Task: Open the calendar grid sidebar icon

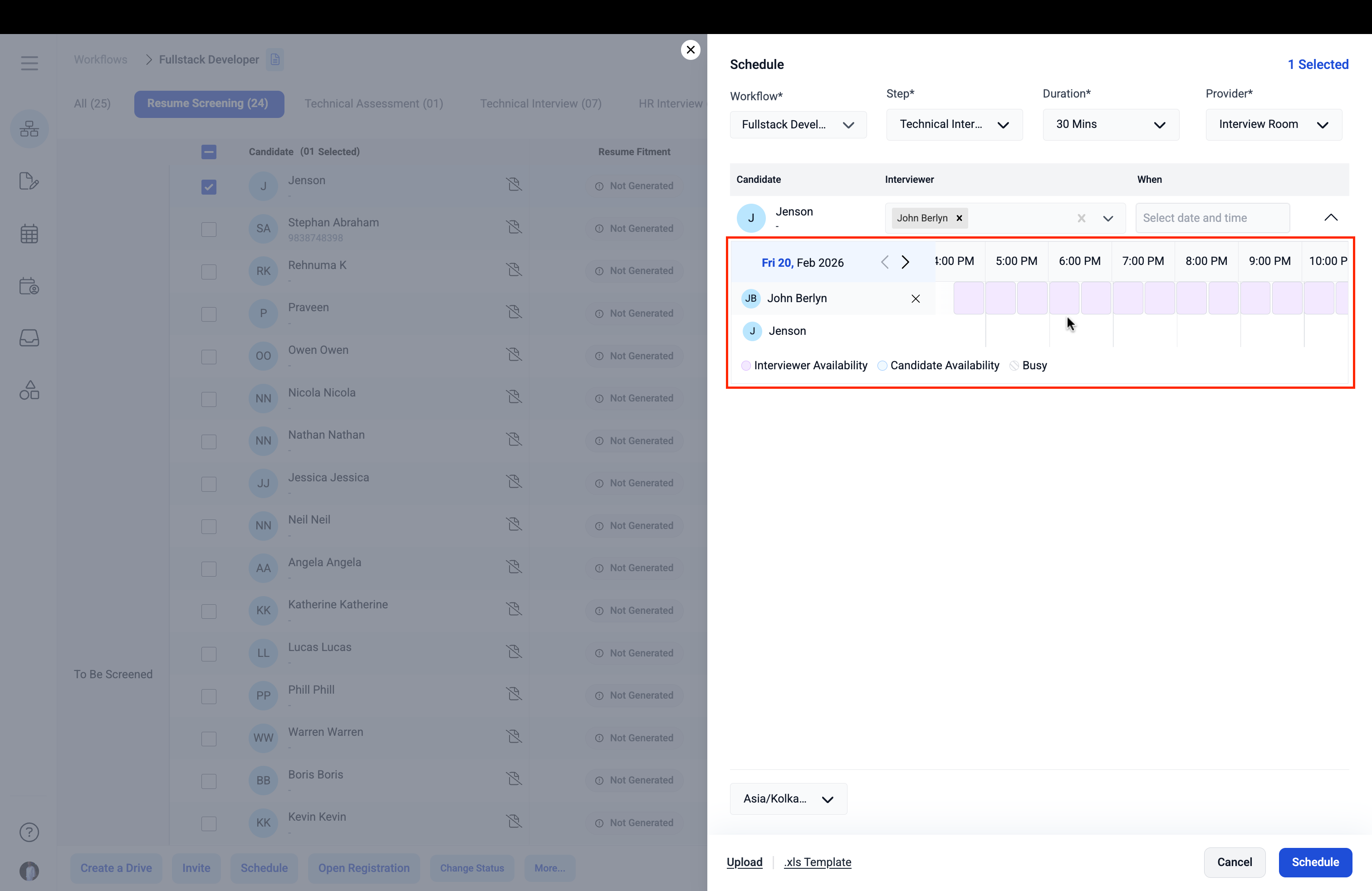Action: [x=29, y=234]
